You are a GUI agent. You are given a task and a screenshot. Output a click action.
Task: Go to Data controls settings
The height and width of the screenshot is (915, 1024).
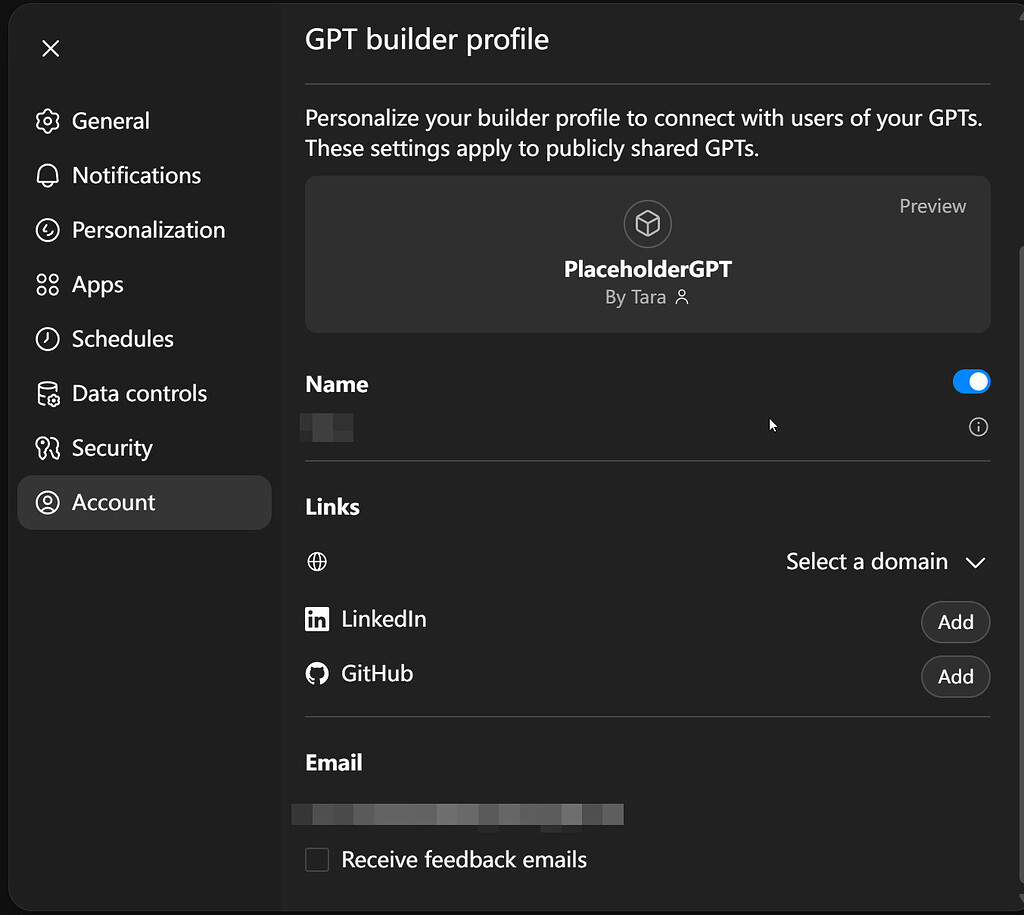point(144,394)
